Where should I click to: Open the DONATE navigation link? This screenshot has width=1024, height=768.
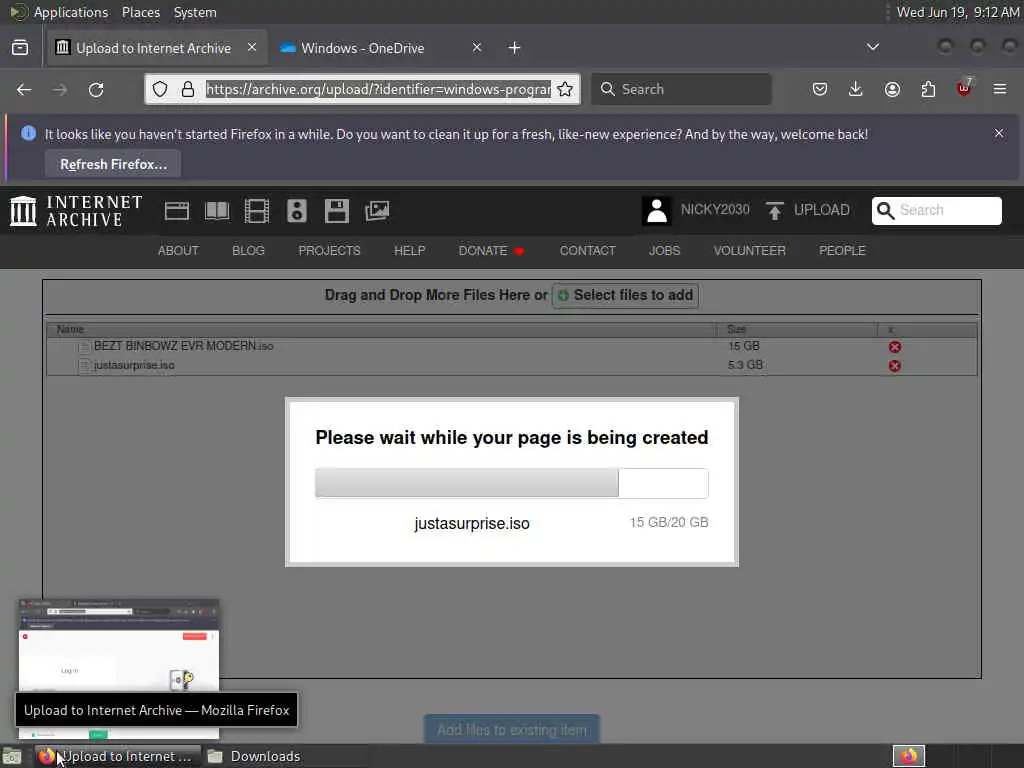(491, 251)
